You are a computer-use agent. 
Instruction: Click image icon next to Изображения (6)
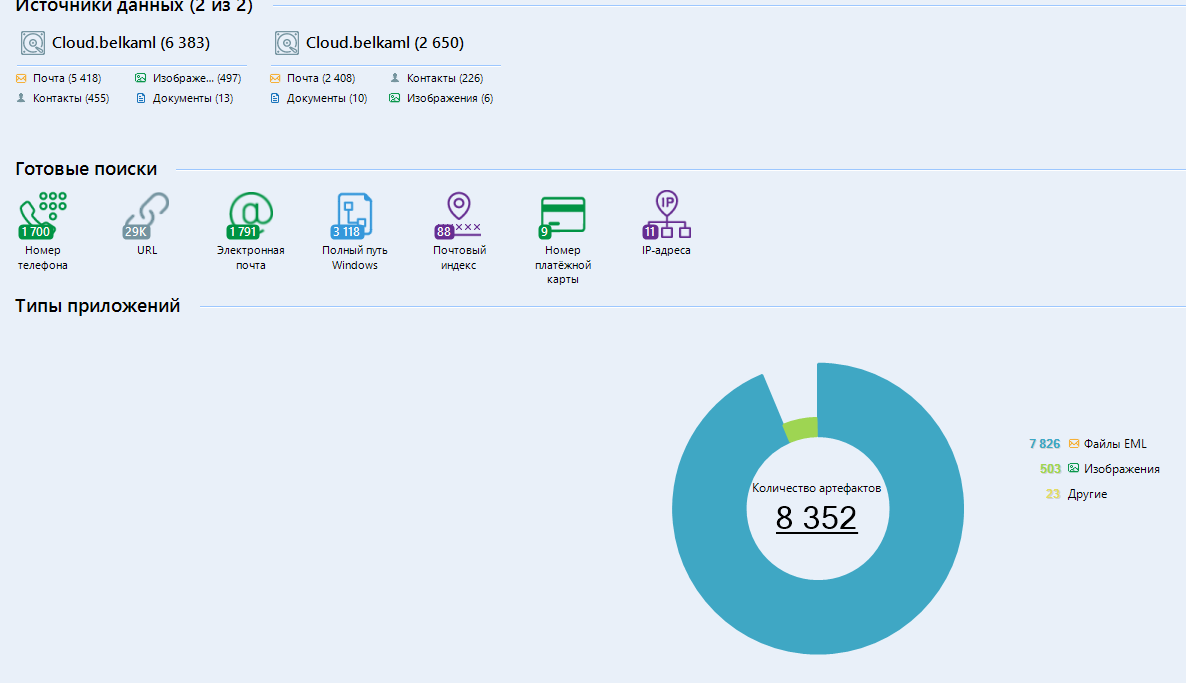point(395,98)
